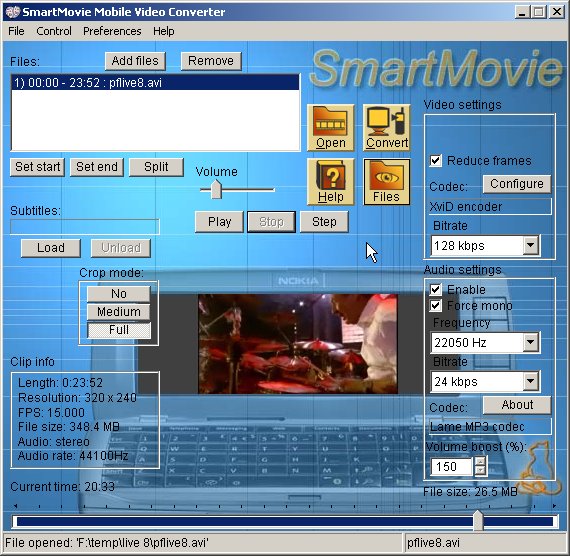Select the Full crop mode

[119, 330]
